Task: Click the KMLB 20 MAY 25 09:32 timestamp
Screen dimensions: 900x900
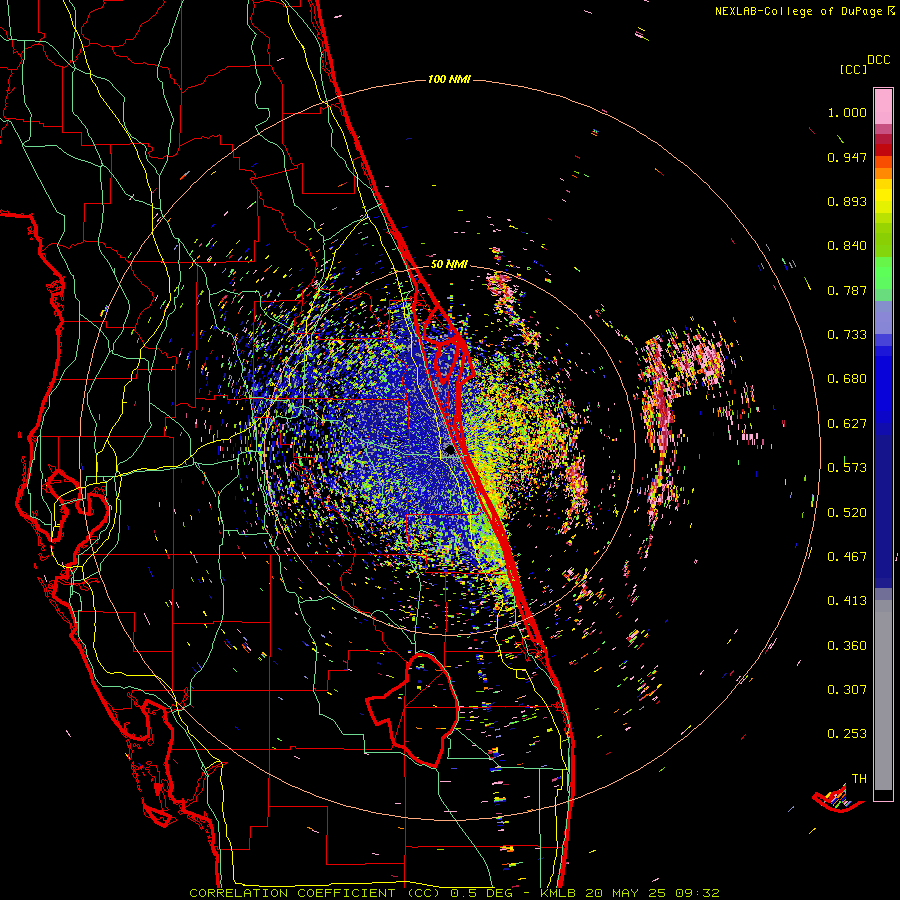Action: point(630,893)
